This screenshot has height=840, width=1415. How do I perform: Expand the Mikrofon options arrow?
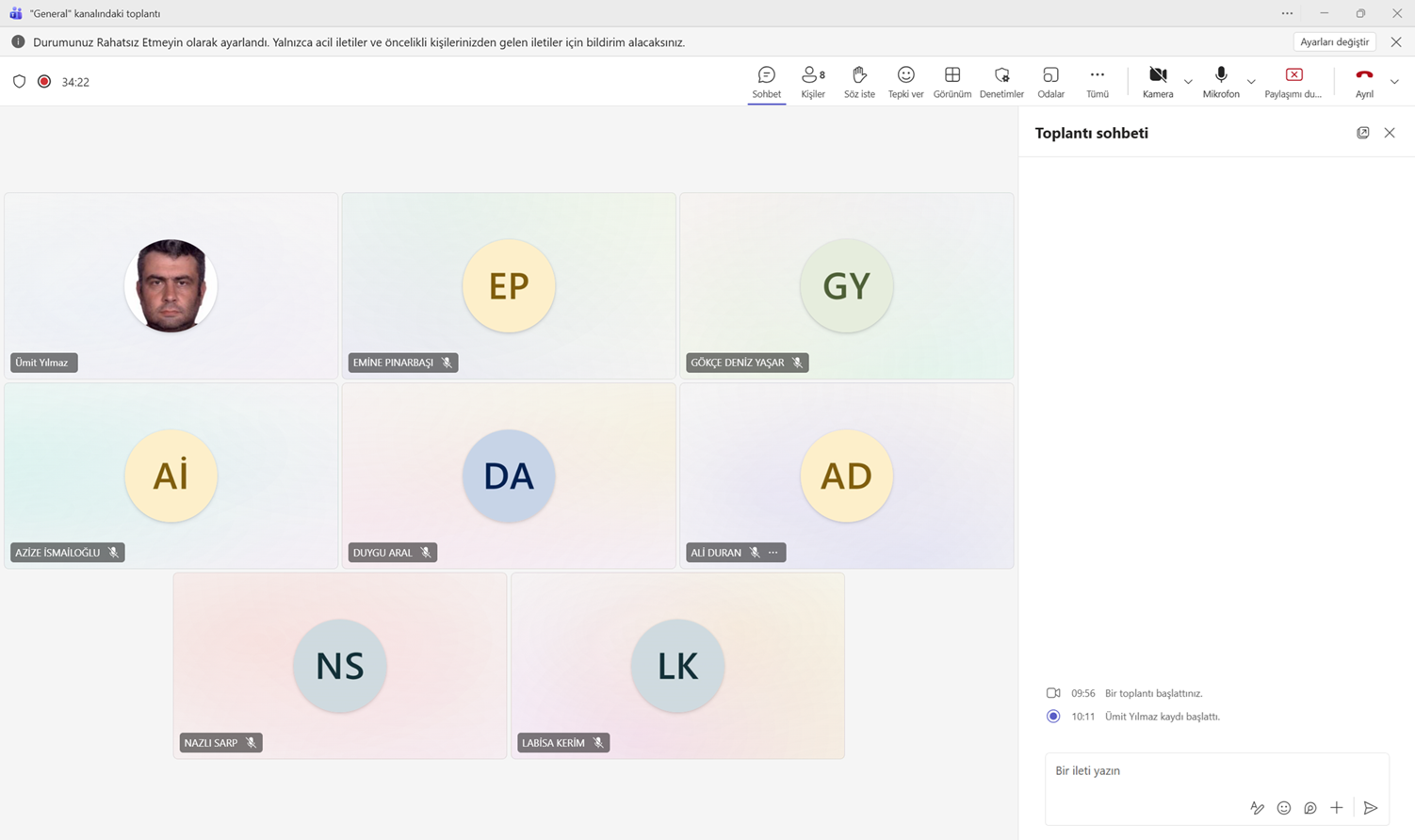[x=1251, y=82]
